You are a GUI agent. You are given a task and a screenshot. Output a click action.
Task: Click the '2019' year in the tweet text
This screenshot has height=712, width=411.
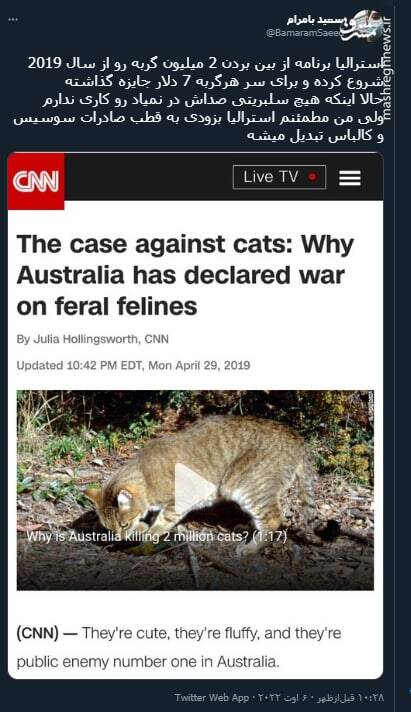[x=45, y=63]
